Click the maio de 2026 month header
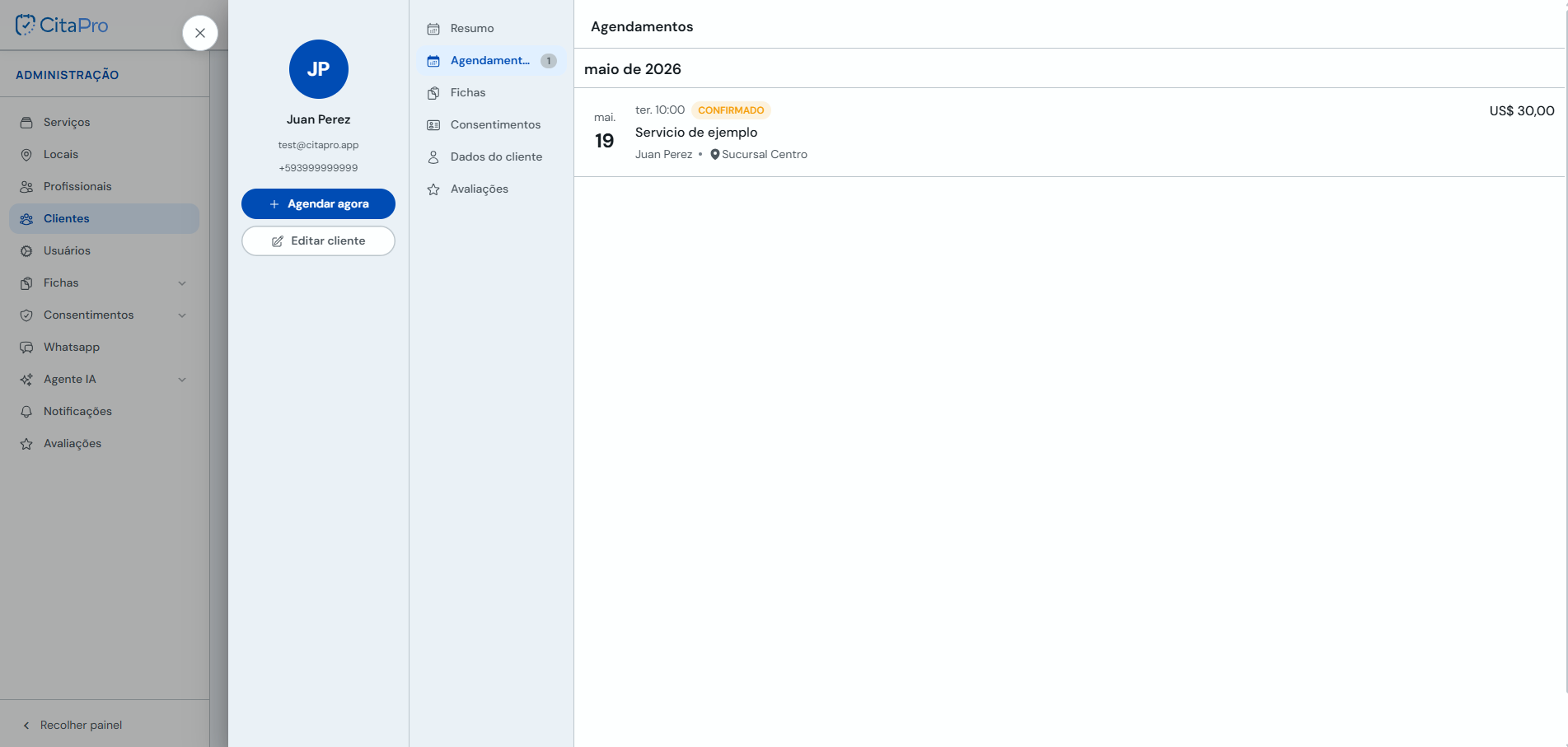This screenshot has height=747, width=1568. coord(633,69)
